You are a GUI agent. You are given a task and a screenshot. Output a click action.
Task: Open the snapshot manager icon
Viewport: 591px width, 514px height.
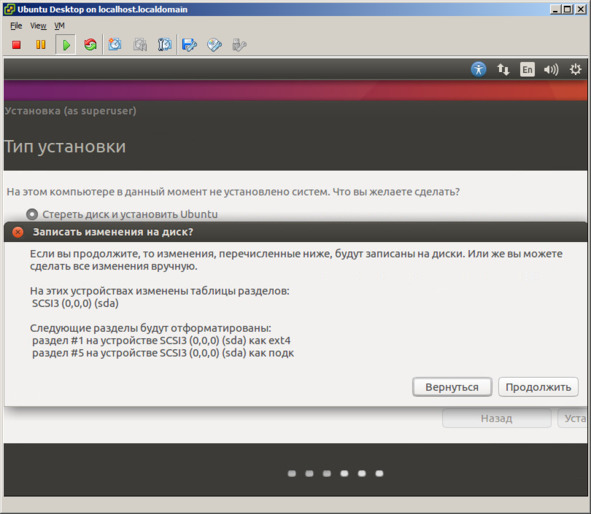pyautogui.click(x=165, y=45)
